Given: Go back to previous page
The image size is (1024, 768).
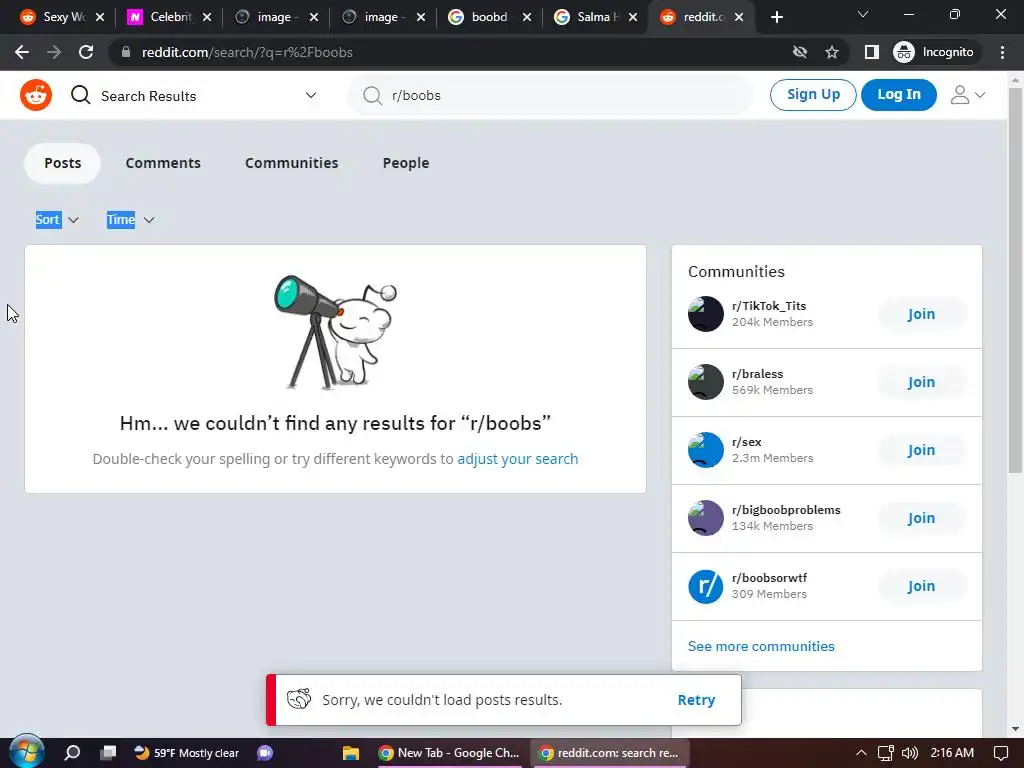Looking at the screenshot, I should tap(22, 52).
